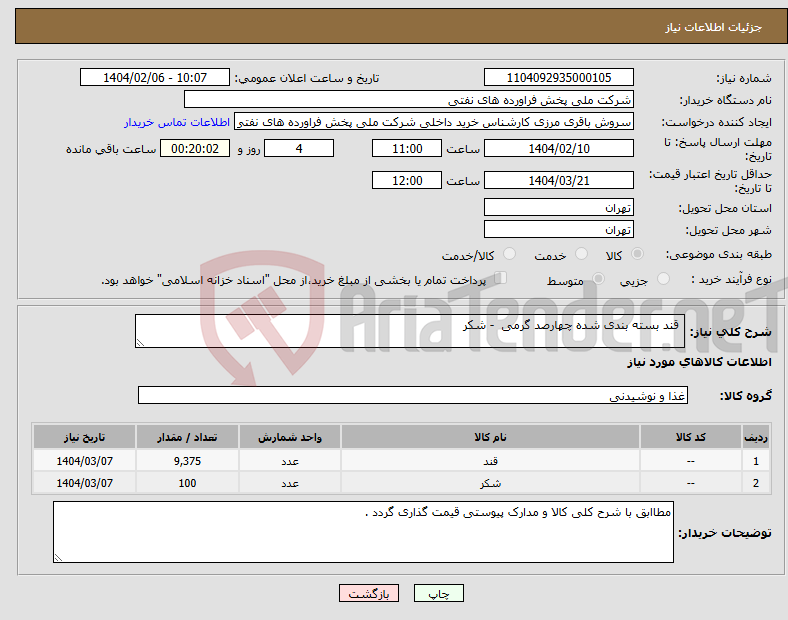788x620 pixels.
Task: Select the جزیی purchase type radio
Action: coord(663,278)
